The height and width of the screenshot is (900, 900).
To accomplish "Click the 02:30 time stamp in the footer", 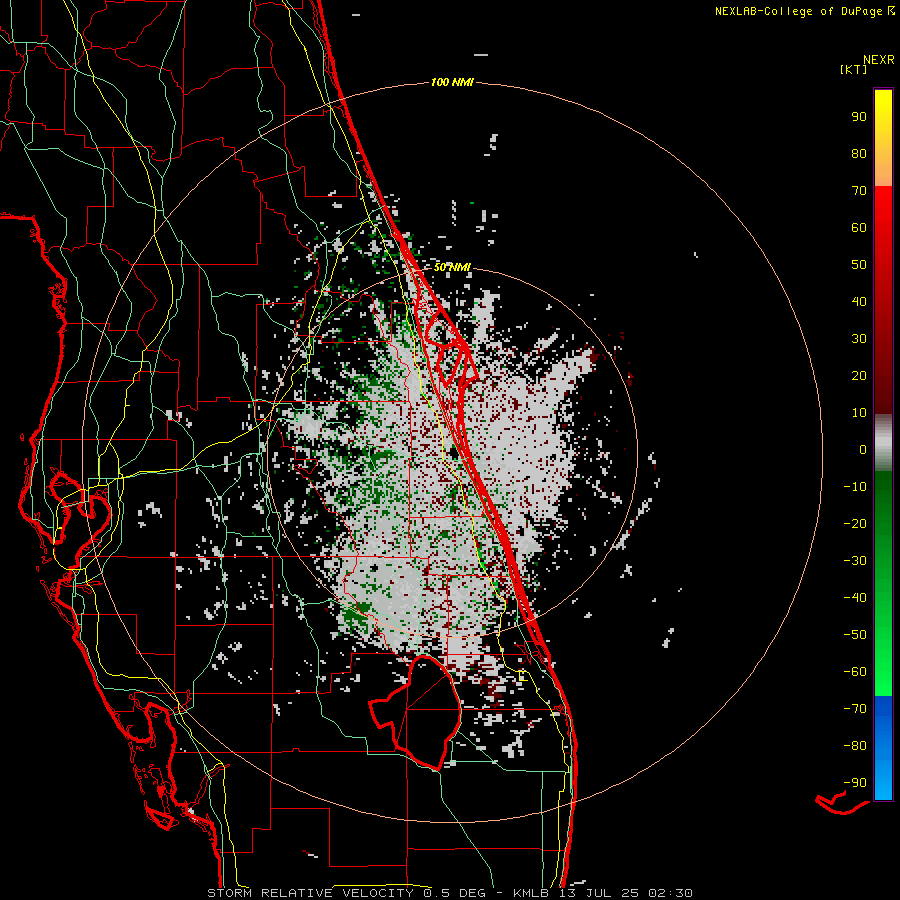I will (x=670, y=893).
